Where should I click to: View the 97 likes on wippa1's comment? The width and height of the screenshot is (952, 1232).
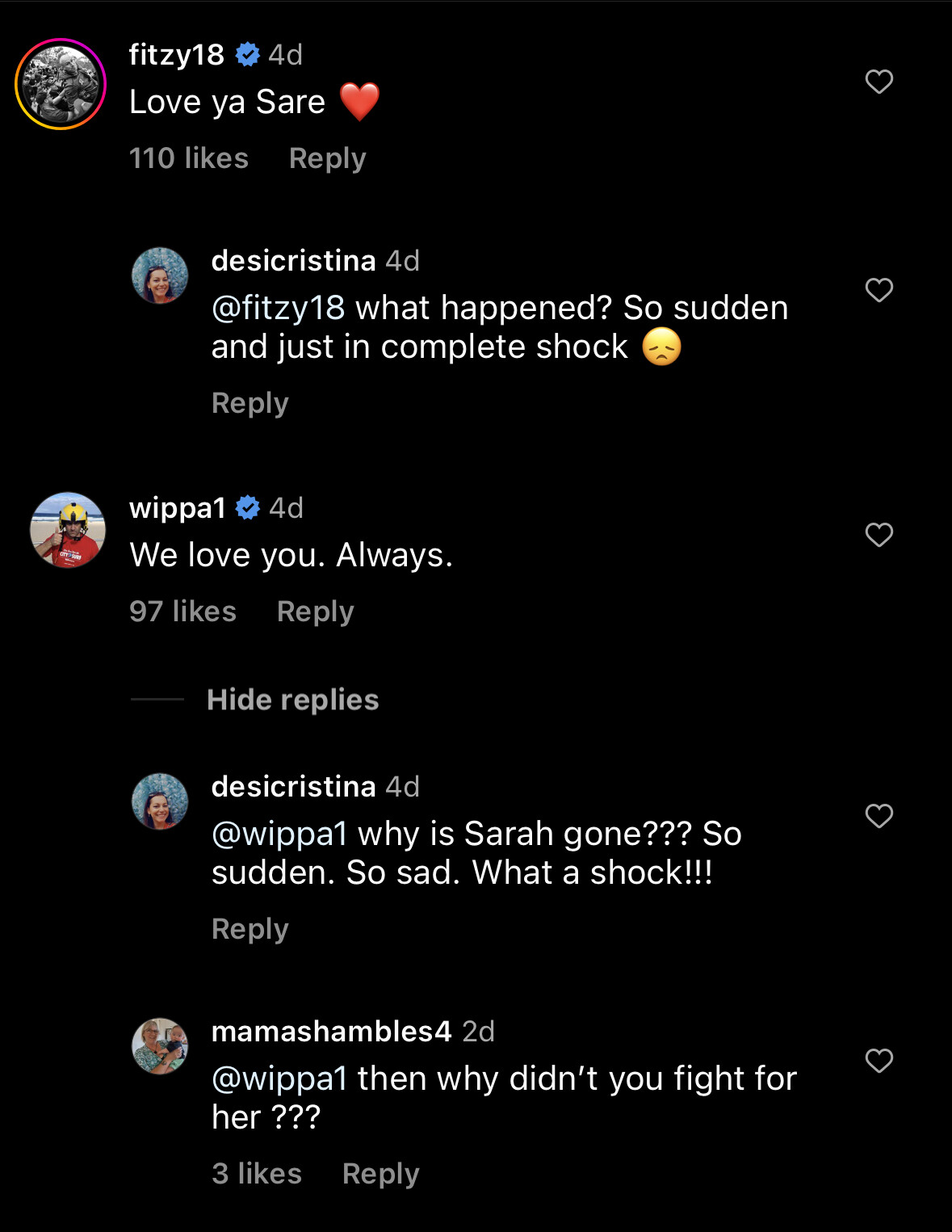182,612
